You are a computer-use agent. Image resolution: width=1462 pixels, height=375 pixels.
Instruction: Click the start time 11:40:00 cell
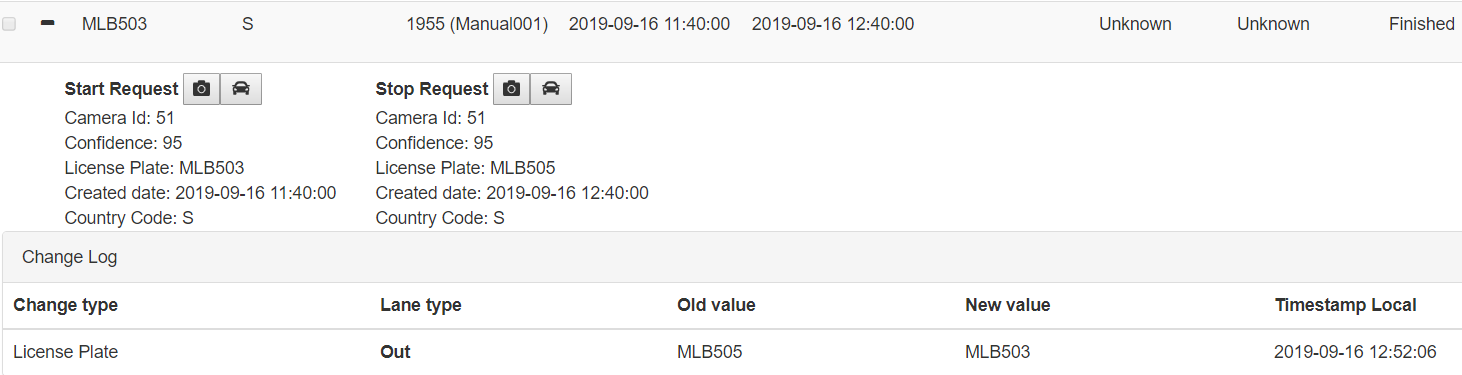[649, 24]
